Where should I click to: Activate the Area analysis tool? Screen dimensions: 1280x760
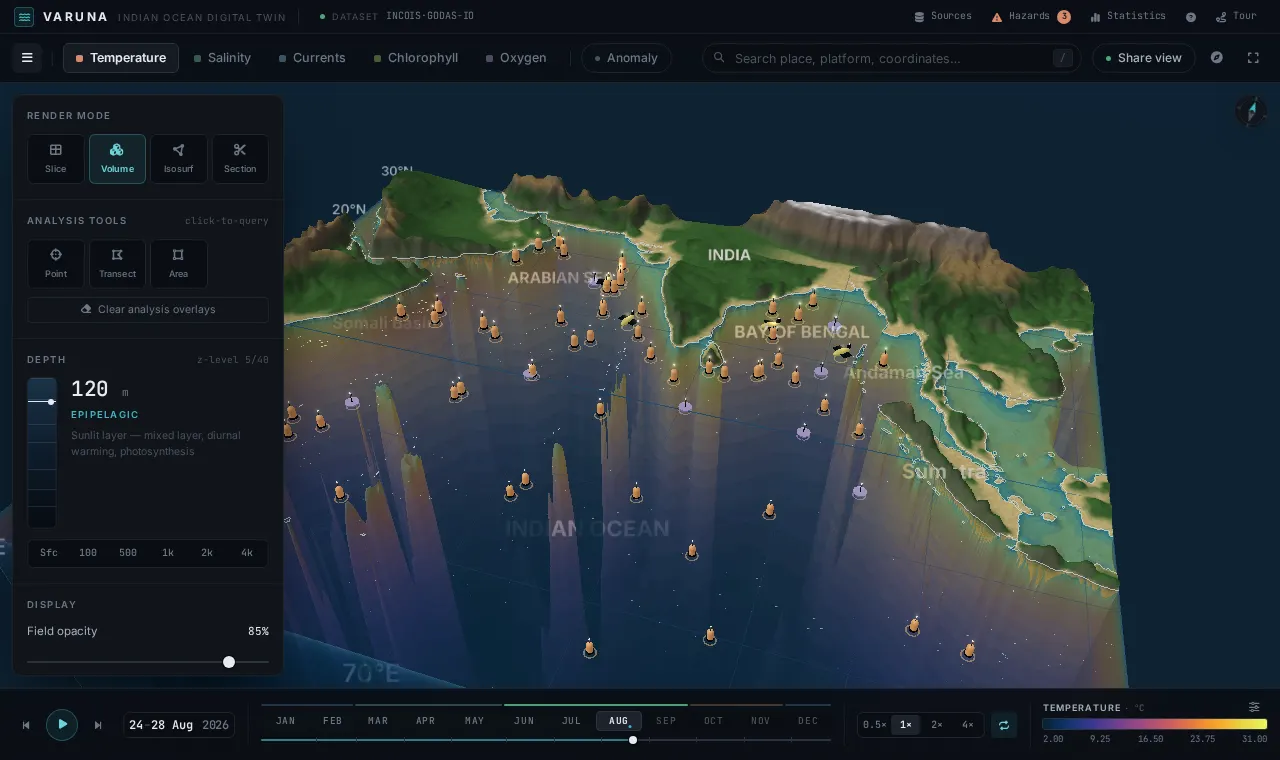tap(178, 264)
